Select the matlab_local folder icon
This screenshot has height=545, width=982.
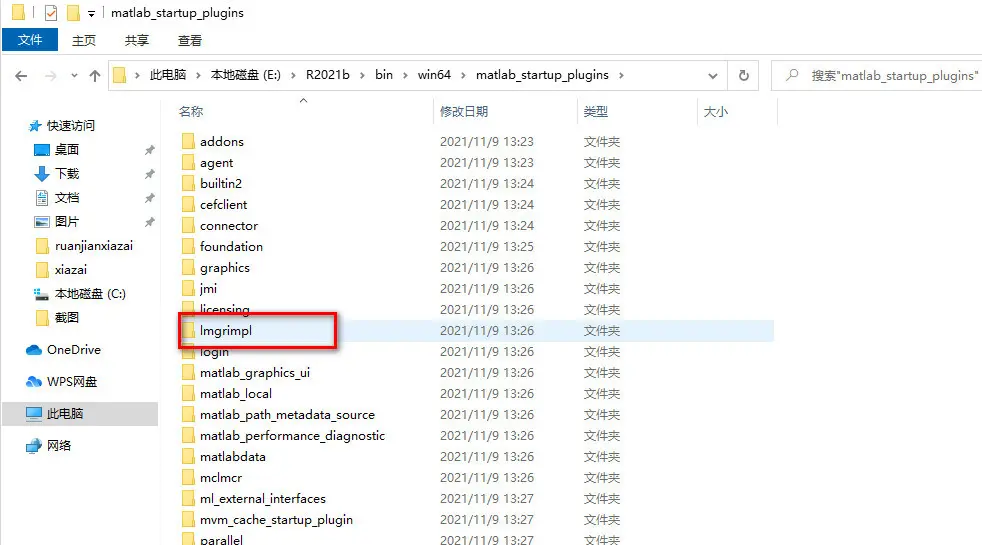click(188, 393)
